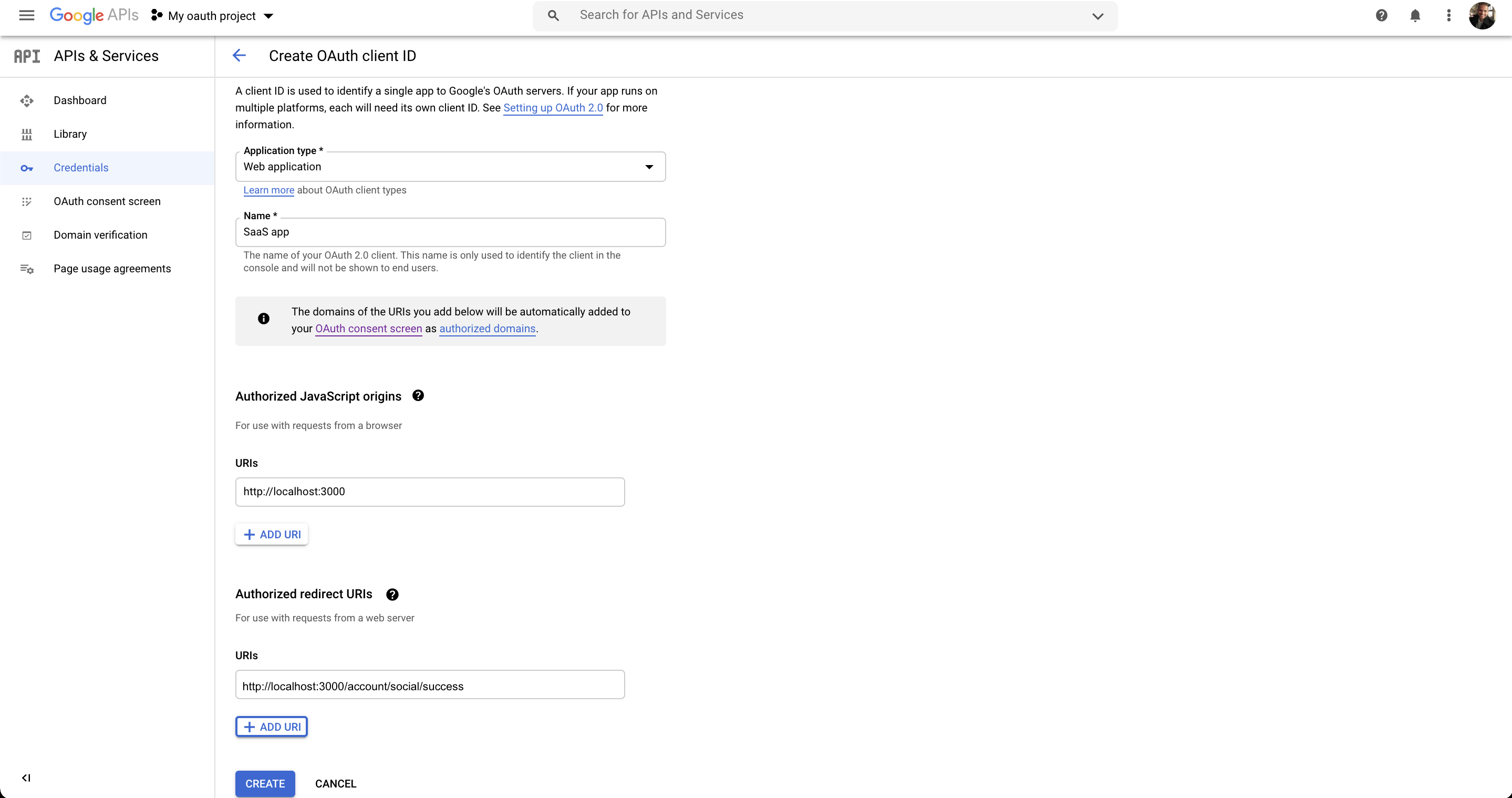Click help icon next to Authorized redirect URIs
1512x798 pixels.
(392, 594)
